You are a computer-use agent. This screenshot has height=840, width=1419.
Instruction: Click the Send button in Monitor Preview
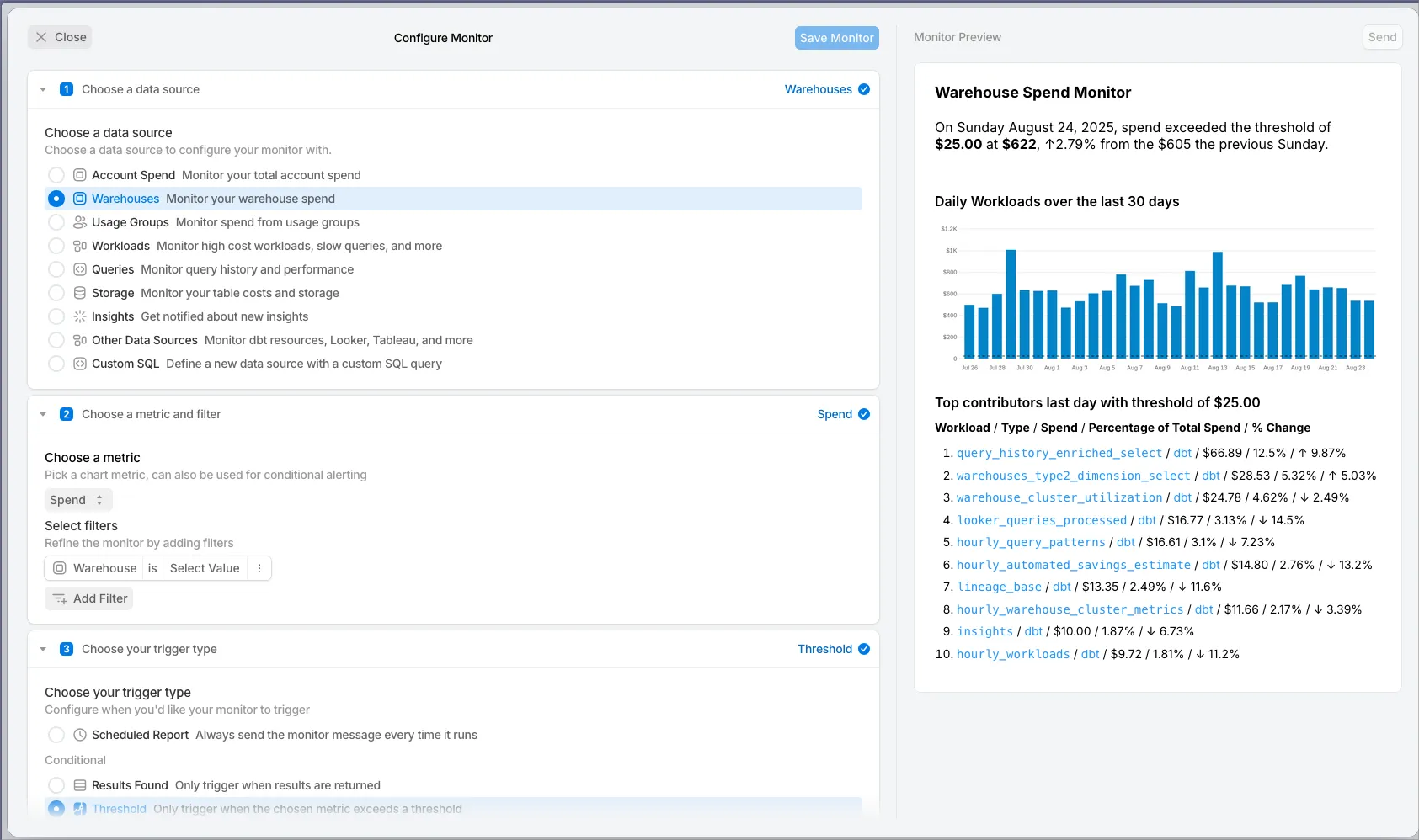(1382, 37)
